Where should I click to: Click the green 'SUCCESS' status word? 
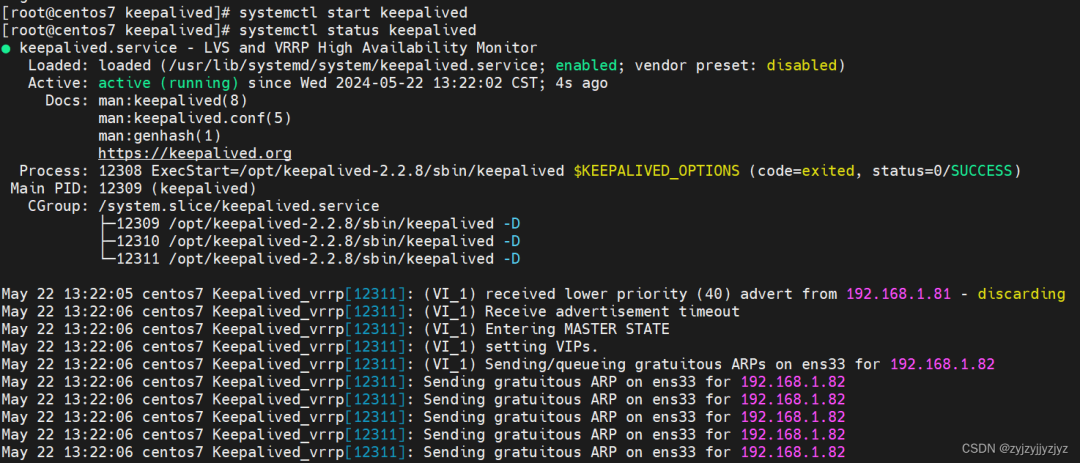tap(982, 171)
